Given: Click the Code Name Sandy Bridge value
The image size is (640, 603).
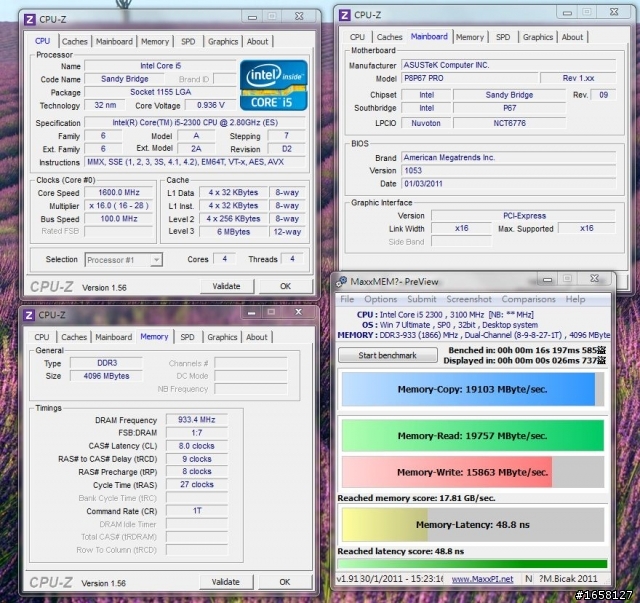Looking at the screenshot, I should coord(124,79).
